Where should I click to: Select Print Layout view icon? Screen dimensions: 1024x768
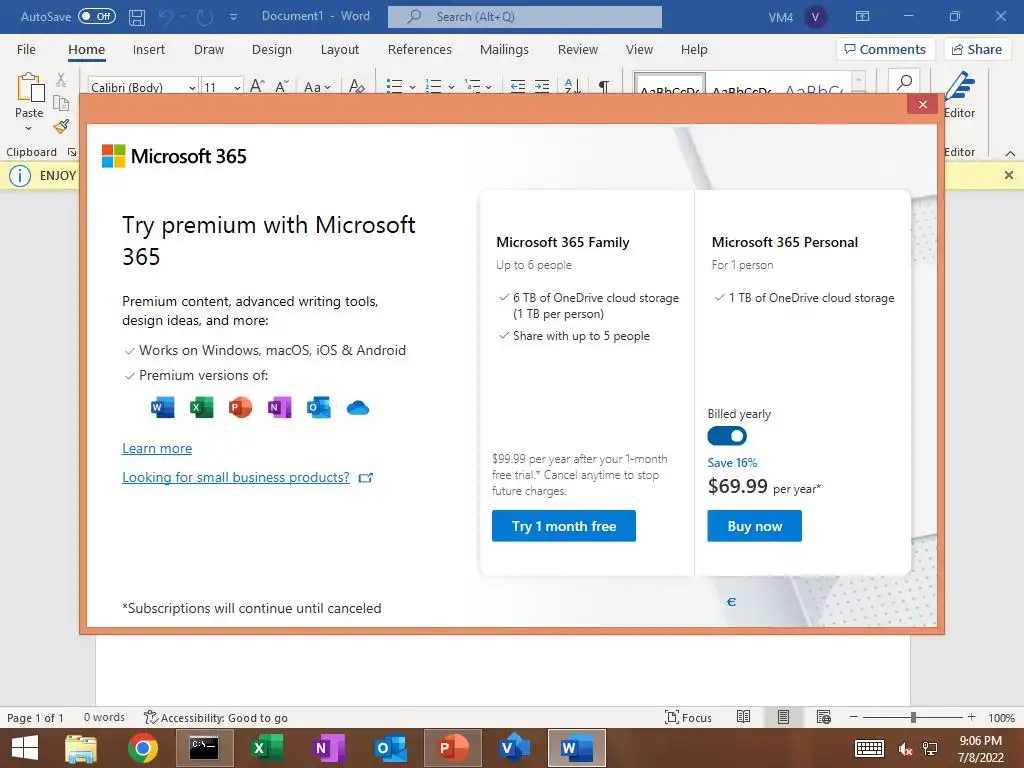pyautogui.click(x=783, y=717)
